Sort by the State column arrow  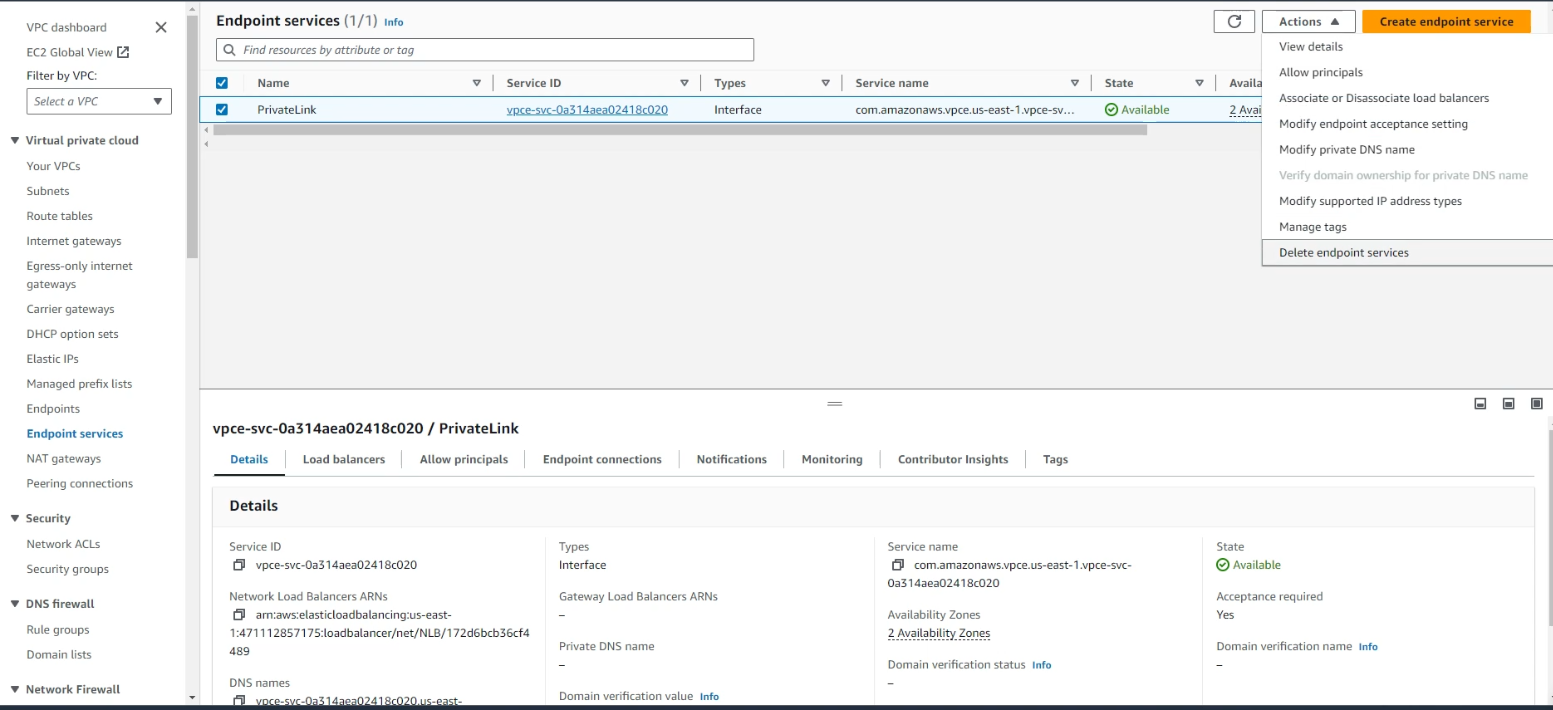click(1199, 83)
